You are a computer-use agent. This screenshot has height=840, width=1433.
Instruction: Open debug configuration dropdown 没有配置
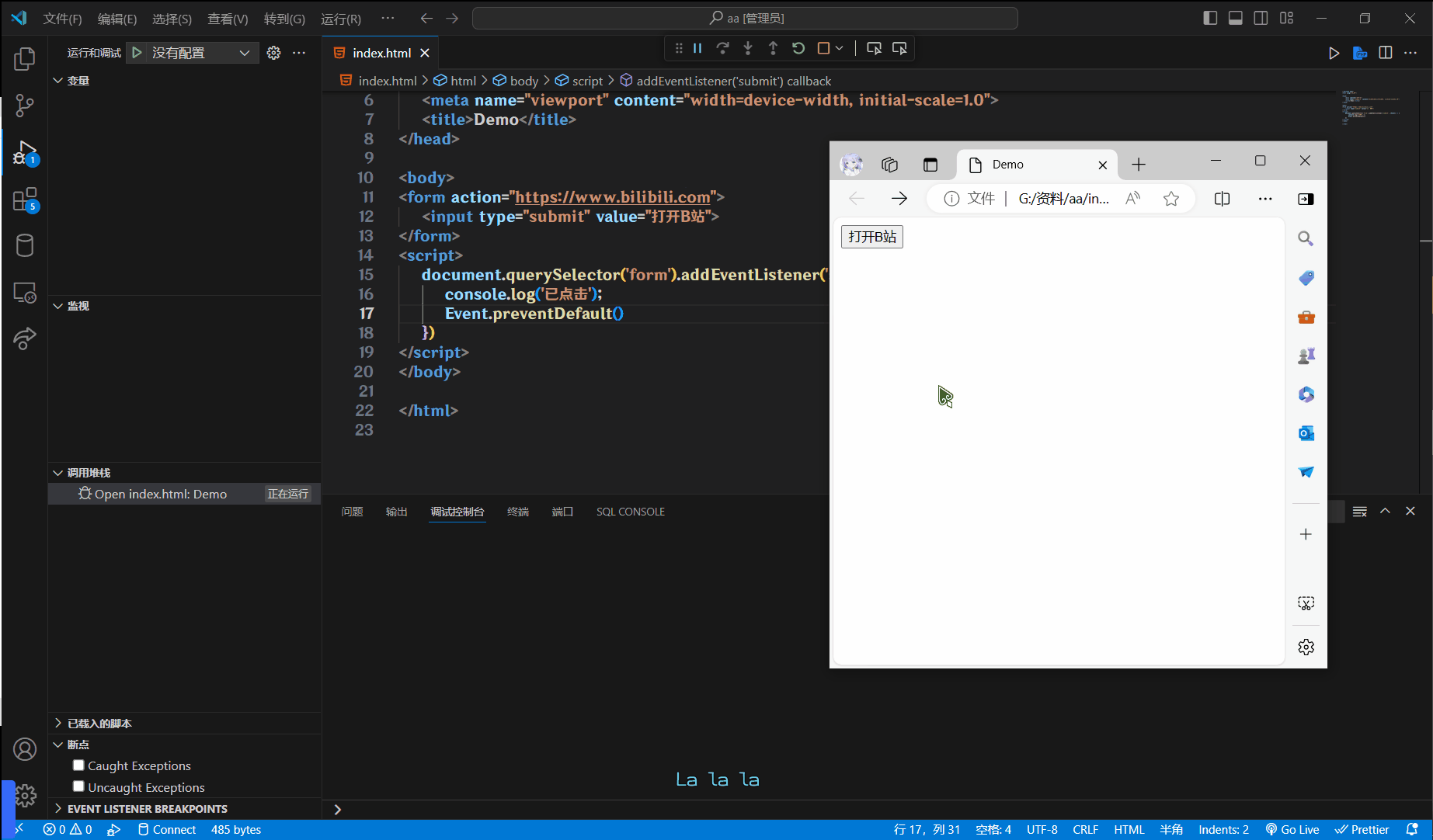pyautogui.click(x=200, y=53)
